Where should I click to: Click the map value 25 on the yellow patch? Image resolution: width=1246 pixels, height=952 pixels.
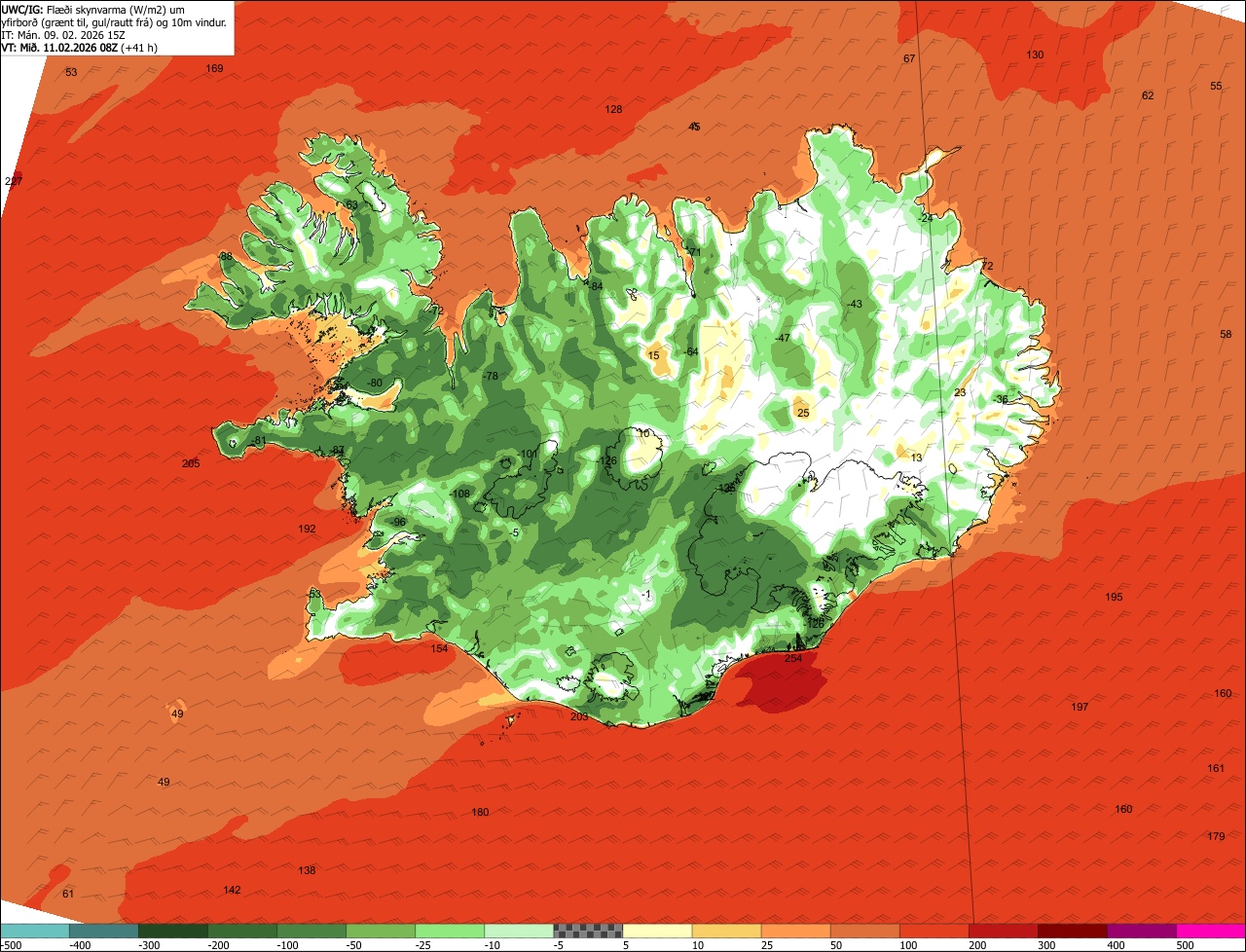click(x=803, y=413)
